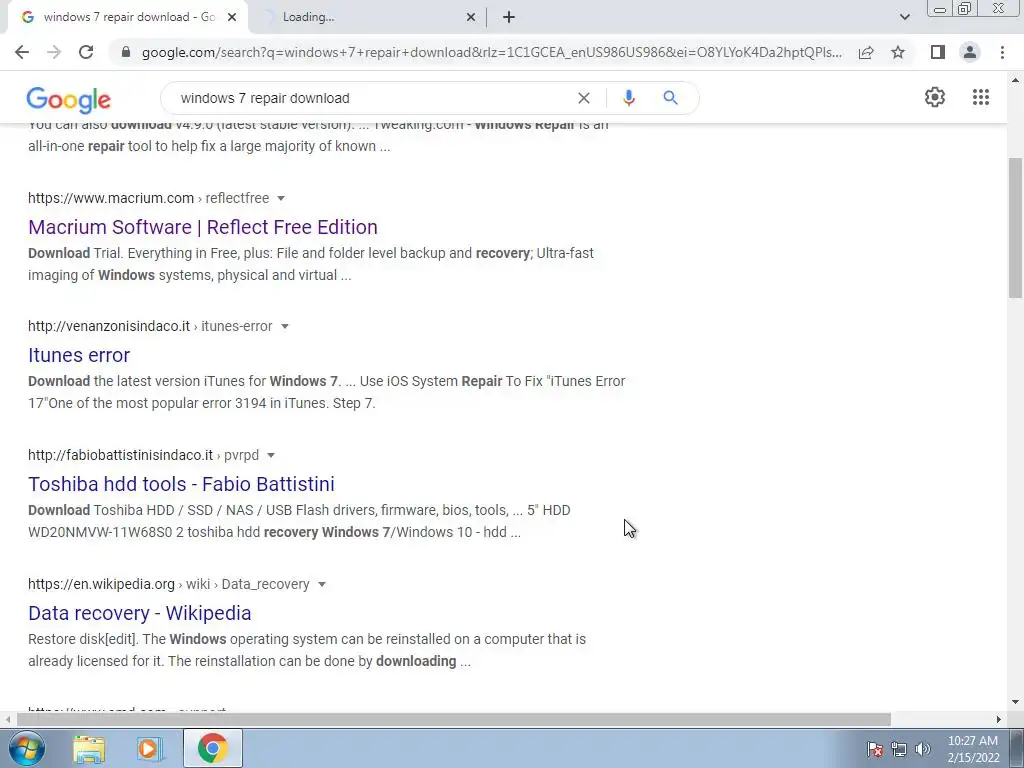Open the Itunes error result
Screen dimensions: 1024x768
pyautogui.click(x=79, y=355)
